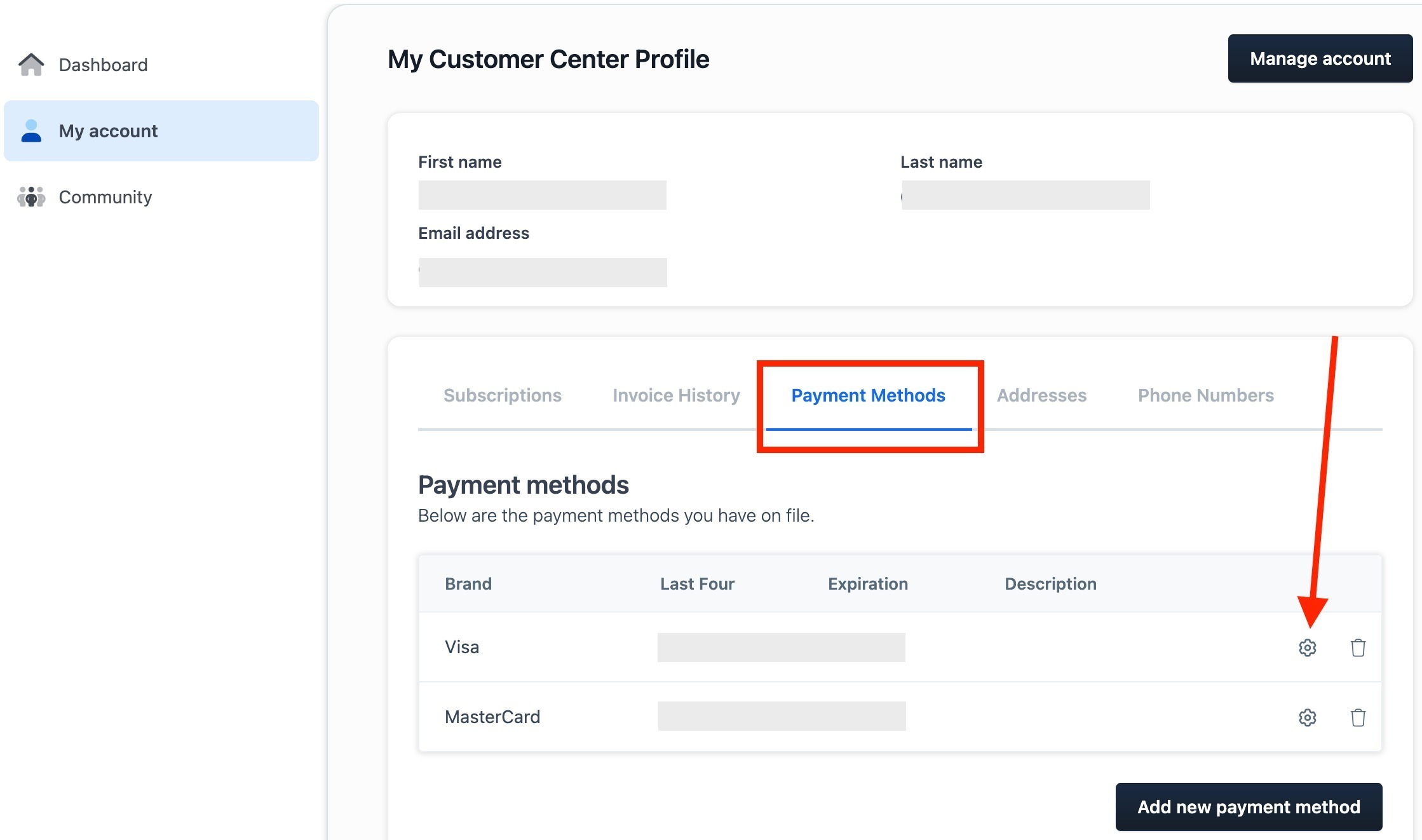The height and width of the screenshot is (840, 1422).
Task: Click the Payment methods heading
Action: click(x=524, y=485)
